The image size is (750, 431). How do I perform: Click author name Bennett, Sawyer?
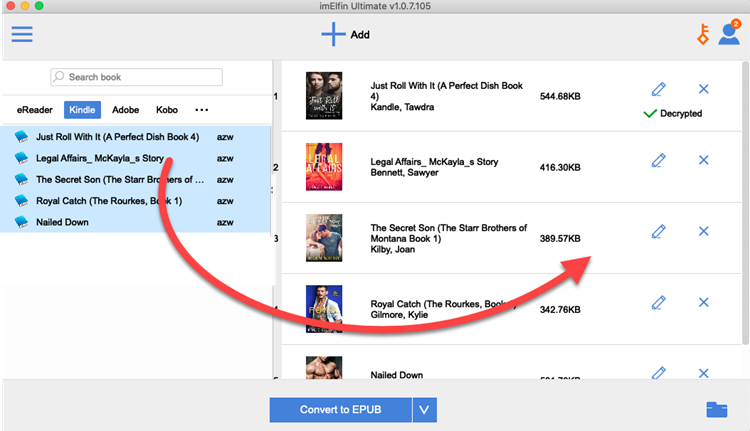click(x=404, y=173)
